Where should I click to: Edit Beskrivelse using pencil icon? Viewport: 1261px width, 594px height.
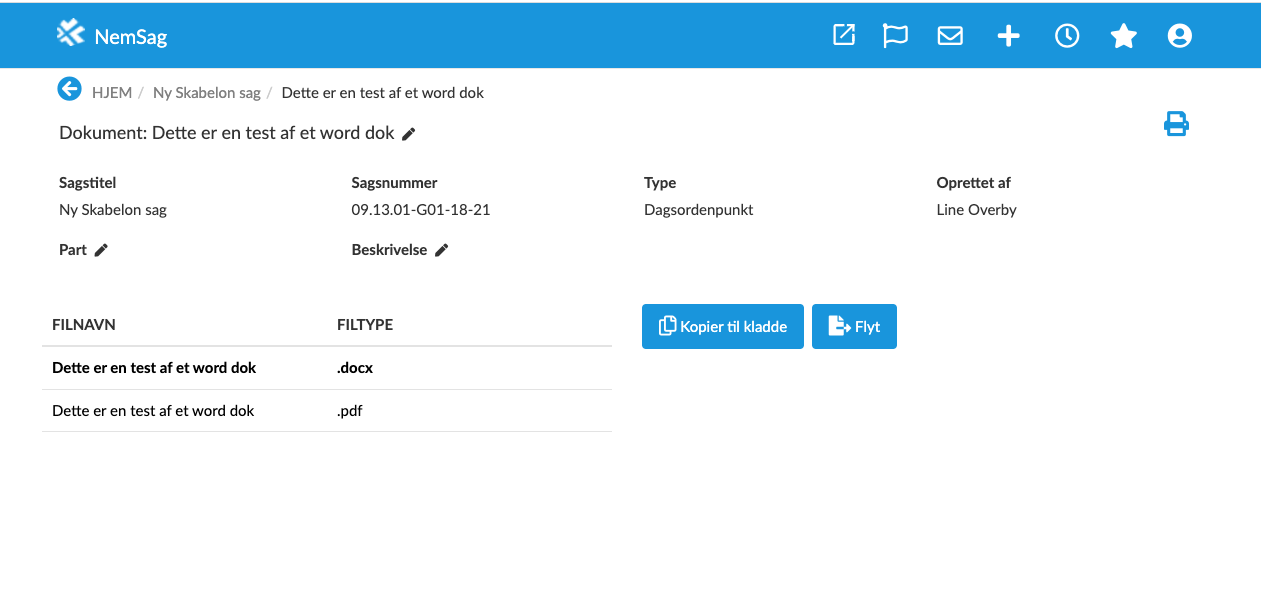(441, 250)
